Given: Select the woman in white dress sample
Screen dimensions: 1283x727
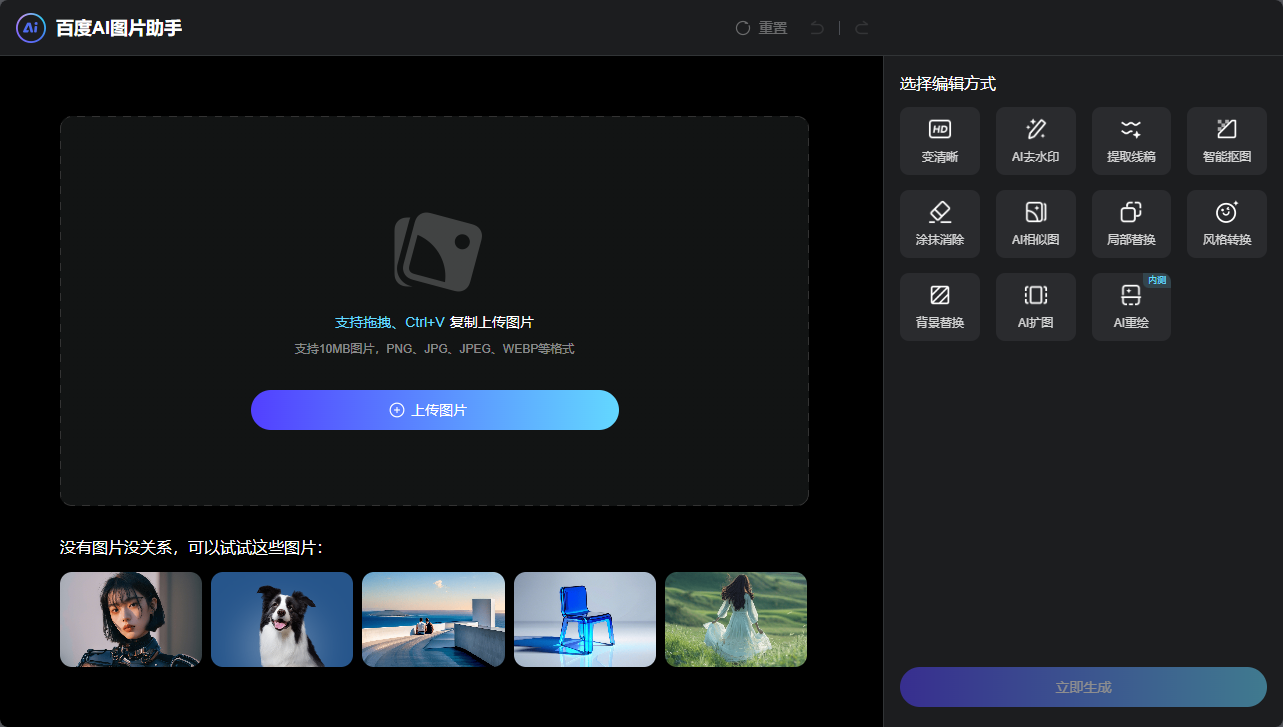Looking at the screenshot, I should 735,619.
